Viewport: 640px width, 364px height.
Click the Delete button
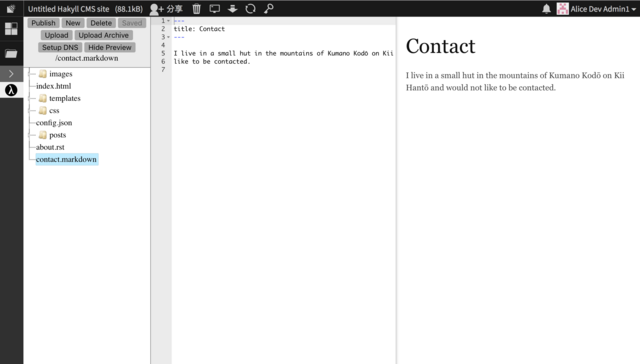(101, 23)
